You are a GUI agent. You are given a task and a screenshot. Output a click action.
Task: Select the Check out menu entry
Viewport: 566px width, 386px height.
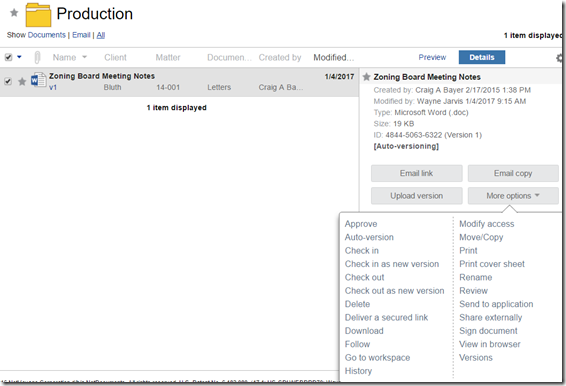click(x=364, y=277)
